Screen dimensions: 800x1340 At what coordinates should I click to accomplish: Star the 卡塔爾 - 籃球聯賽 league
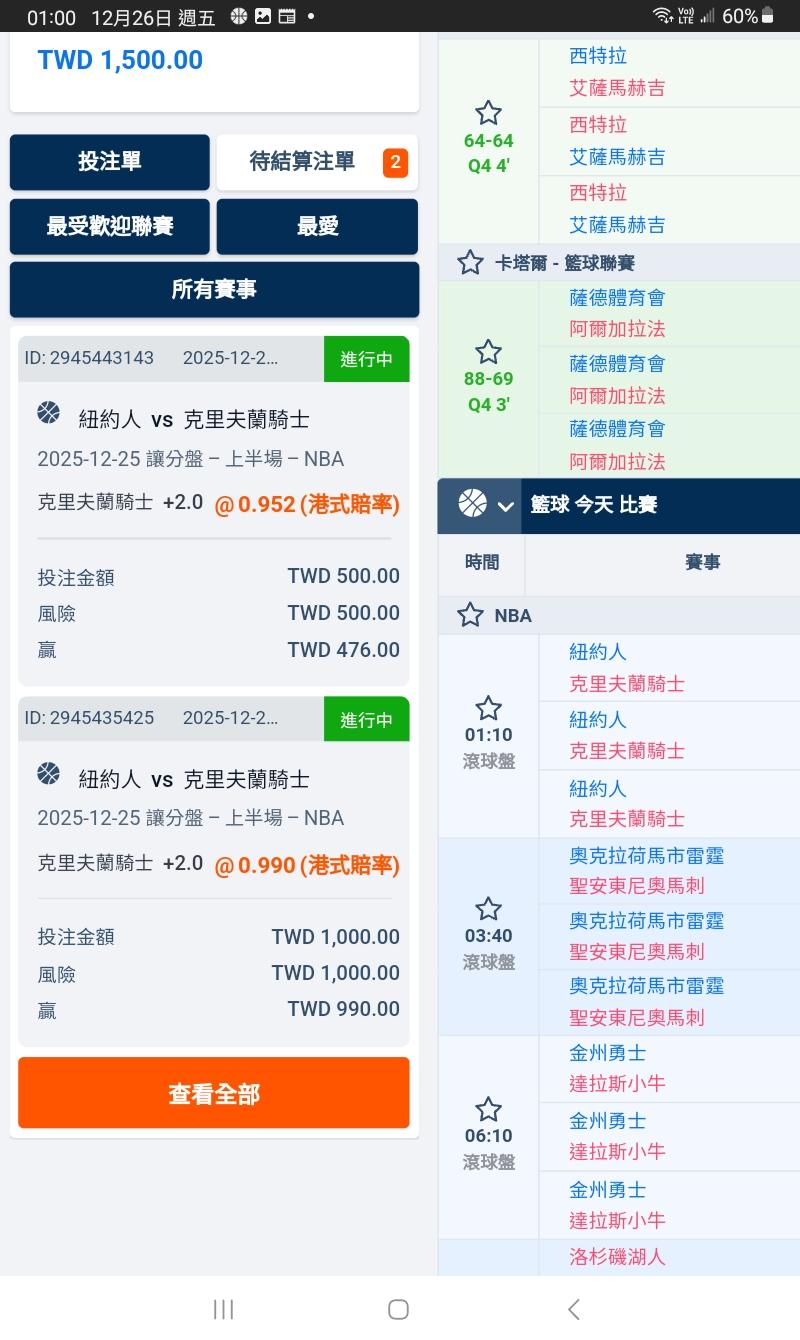click(470, 263)
